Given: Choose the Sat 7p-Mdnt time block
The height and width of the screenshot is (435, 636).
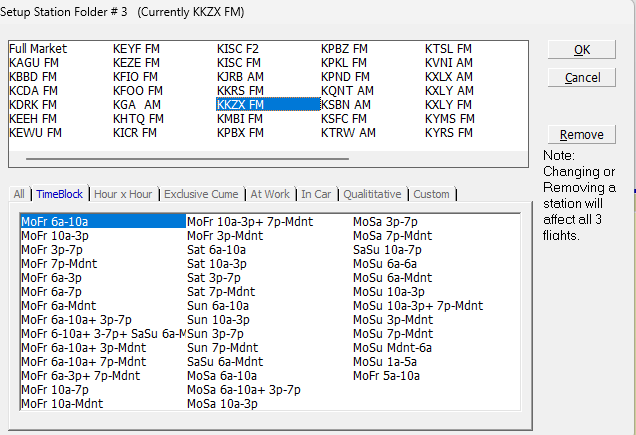Looking at the screenshot, I should coord(221,292).
